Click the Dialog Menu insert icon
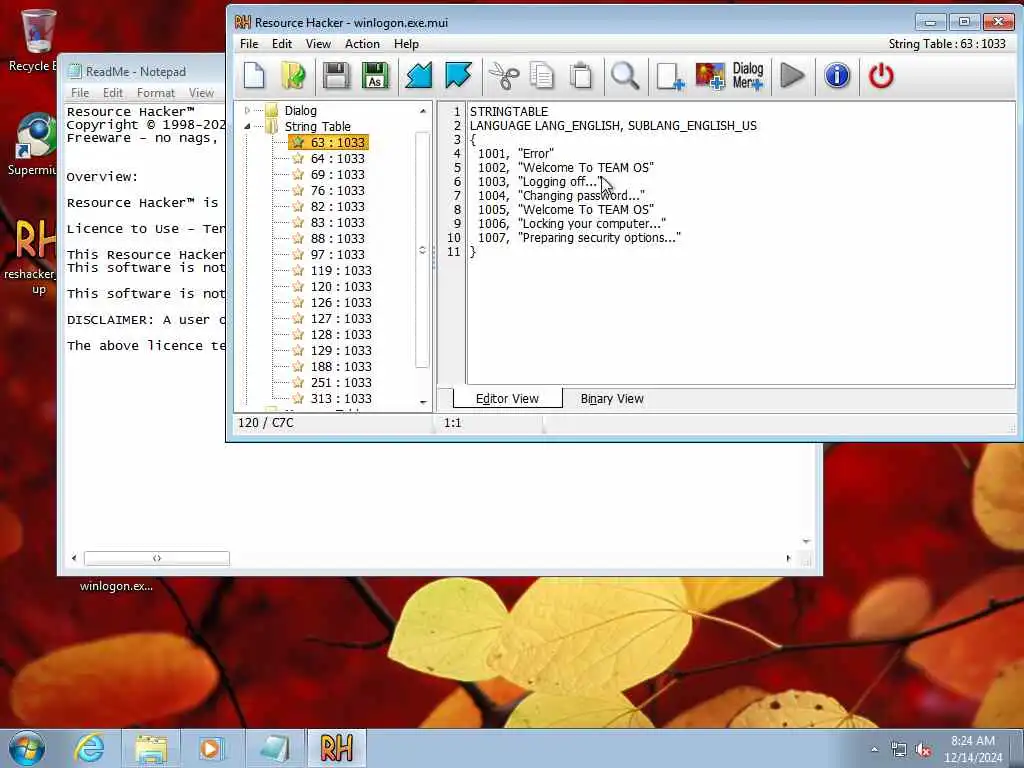1024x768 pixels. click(748, 76)
